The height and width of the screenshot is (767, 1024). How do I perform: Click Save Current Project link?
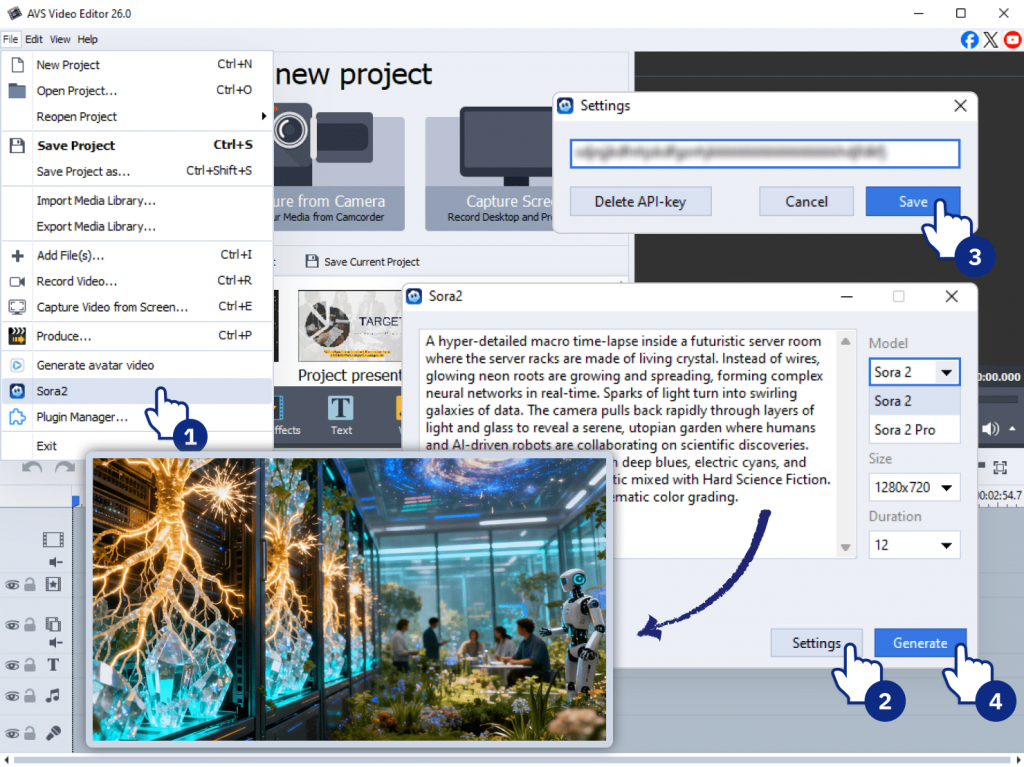[x=363, y=262]
